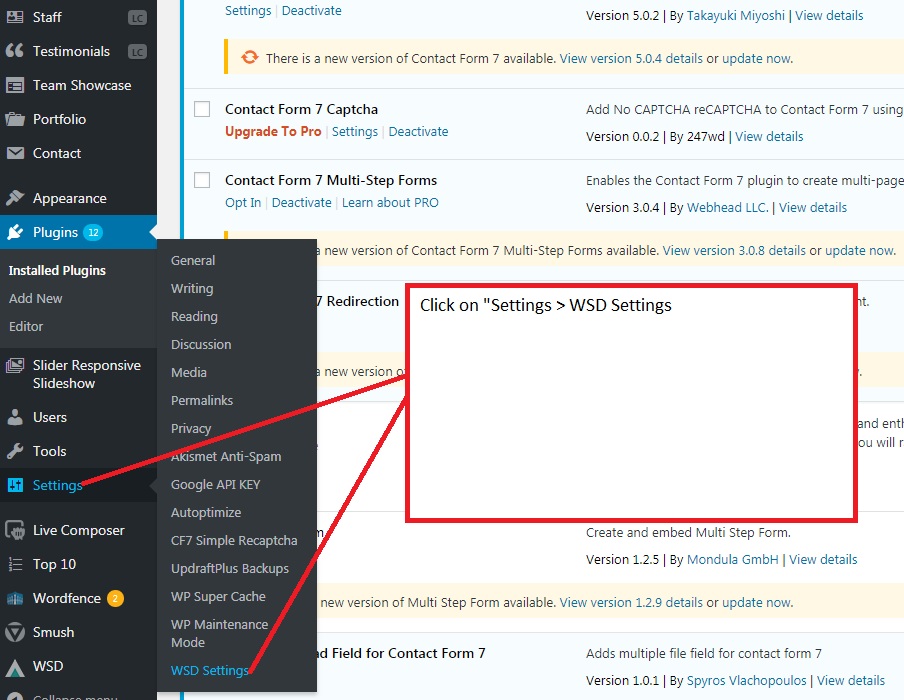The image size is (904, 700).
Task: Open Autoptimize settings item
Action: [206, 513]
